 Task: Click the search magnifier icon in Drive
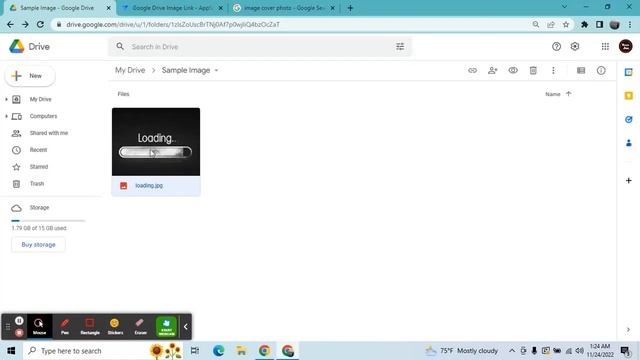(120, 46)
